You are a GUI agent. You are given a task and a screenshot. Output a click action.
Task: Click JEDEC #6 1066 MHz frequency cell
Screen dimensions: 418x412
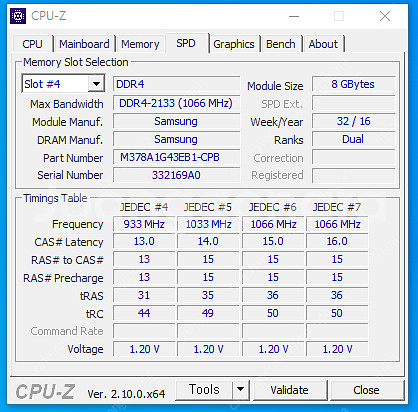[x=273, y=224]
